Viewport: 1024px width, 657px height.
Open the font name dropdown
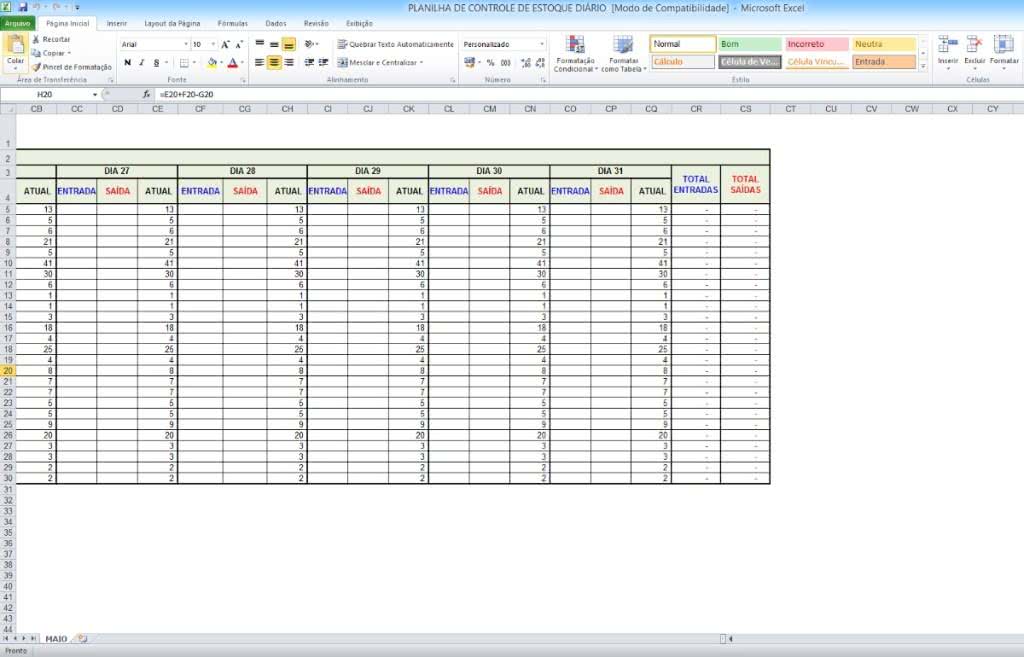[185, 44]
